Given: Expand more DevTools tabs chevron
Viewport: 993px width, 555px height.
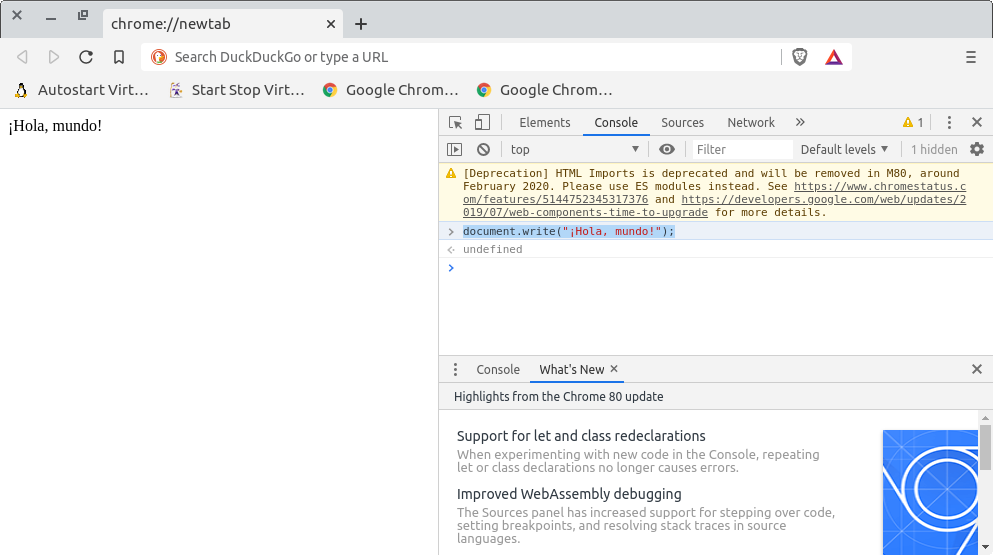Looking at the screenshot, I should tap(800, 123).
